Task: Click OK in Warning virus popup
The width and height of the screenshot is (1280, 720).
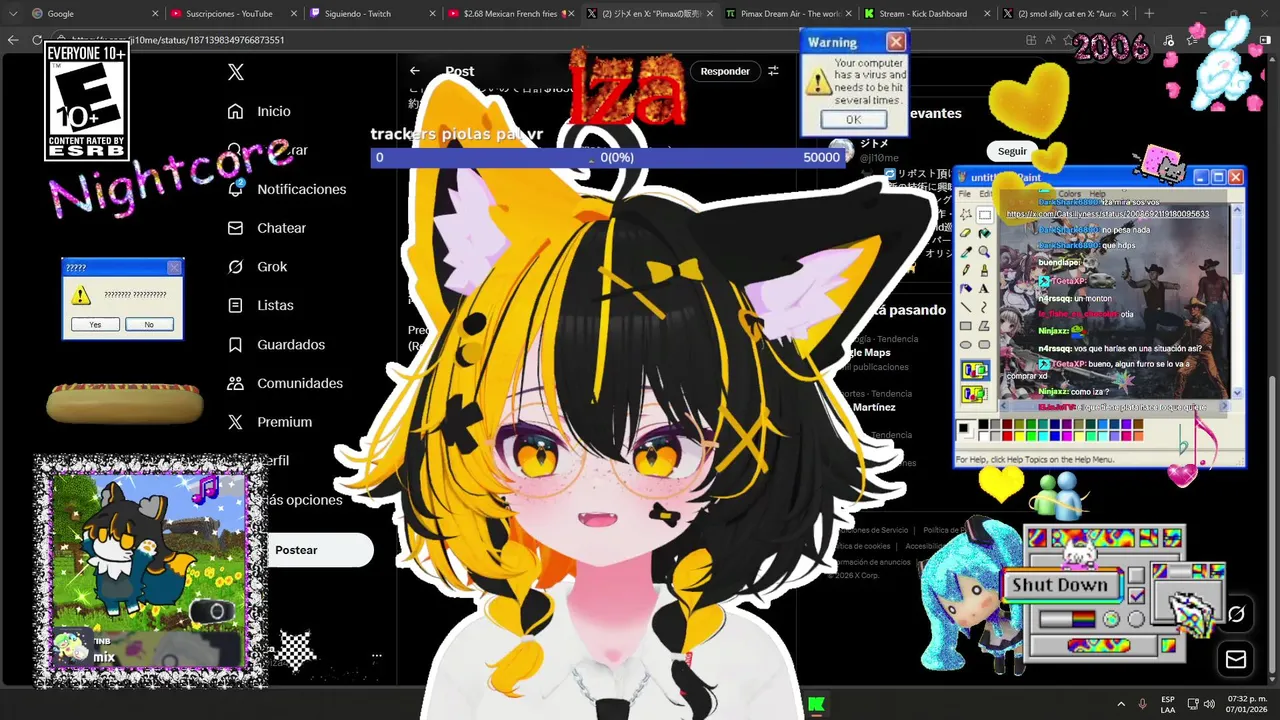Action: click(853, 119)
